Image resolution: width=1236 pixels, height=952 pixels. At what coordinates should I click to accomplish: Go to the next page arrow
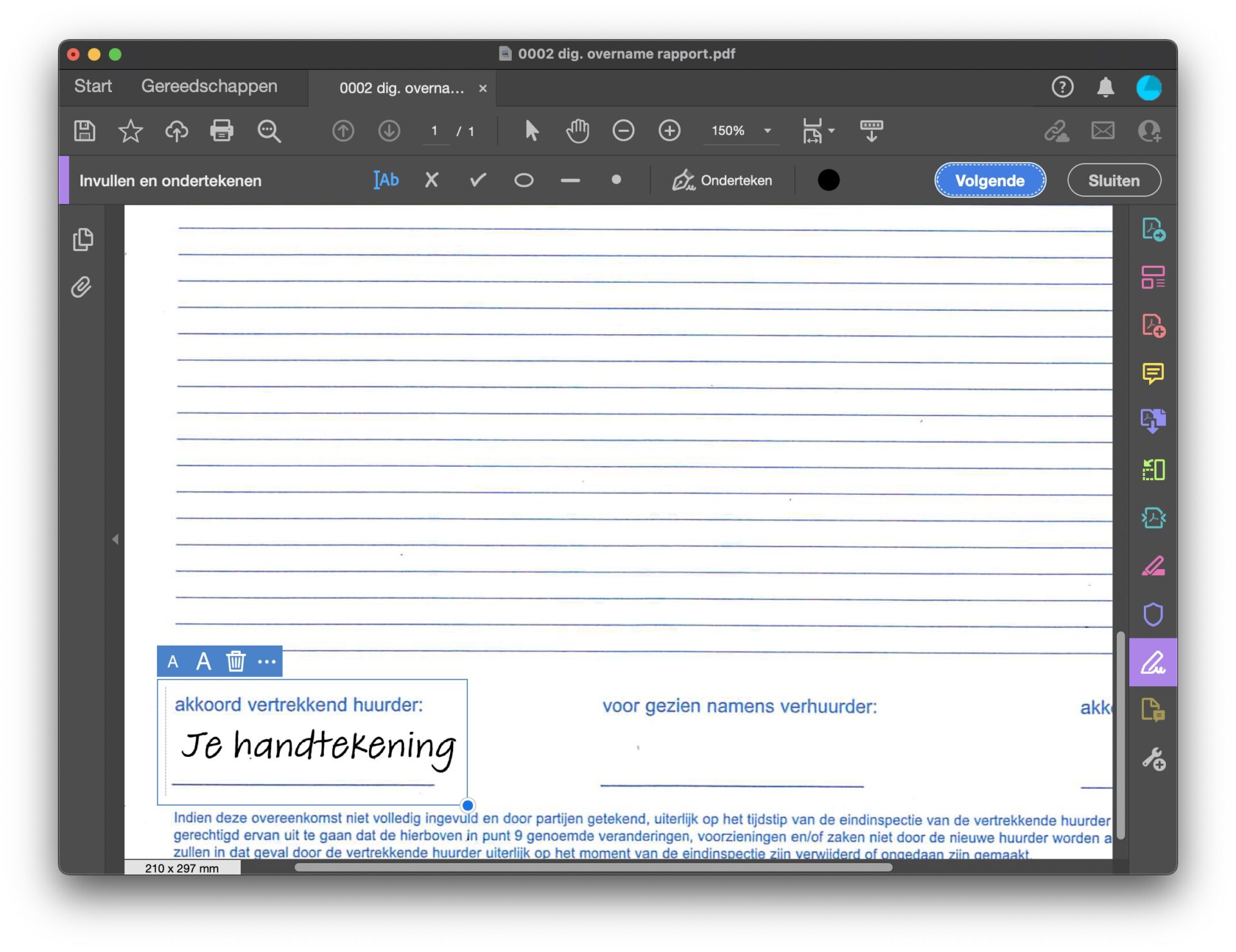pos(389,131)
